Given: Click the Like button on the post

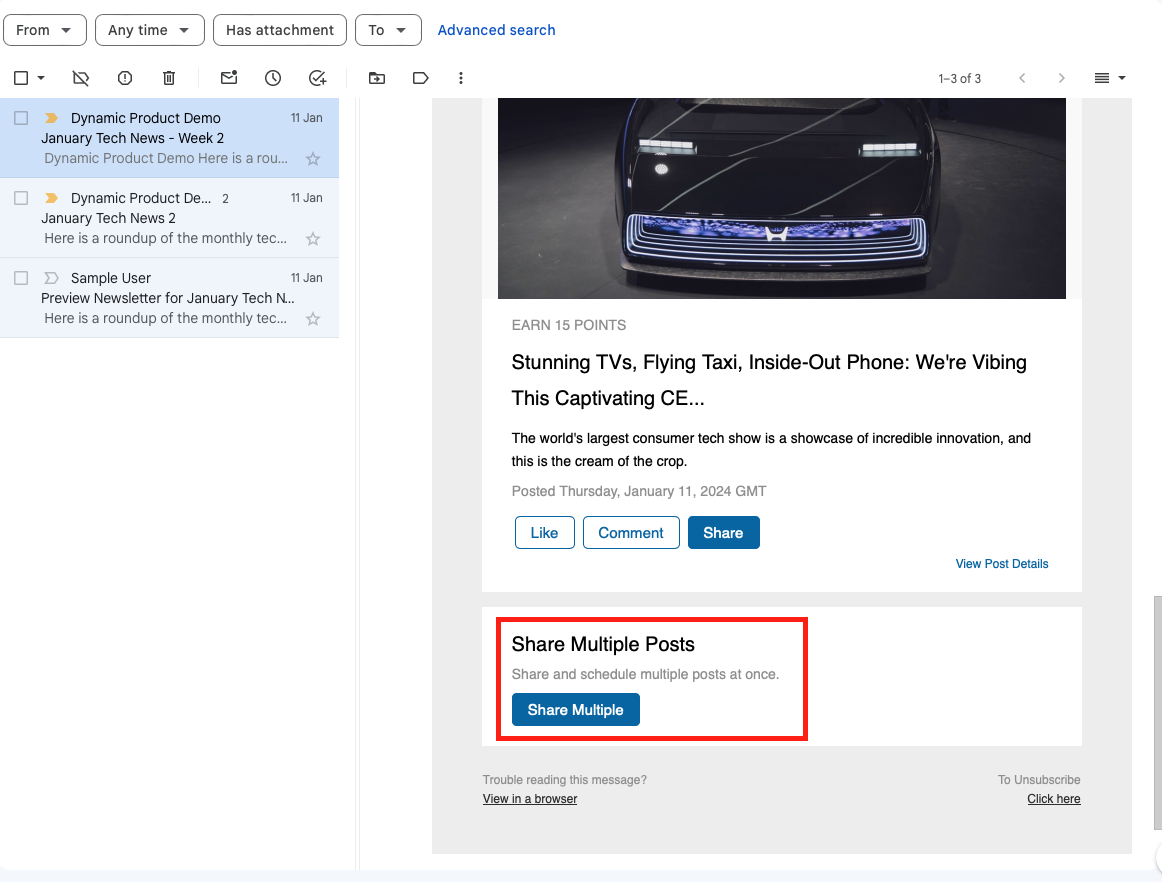Looking at the screenshot, I should (x=545, y=533).
